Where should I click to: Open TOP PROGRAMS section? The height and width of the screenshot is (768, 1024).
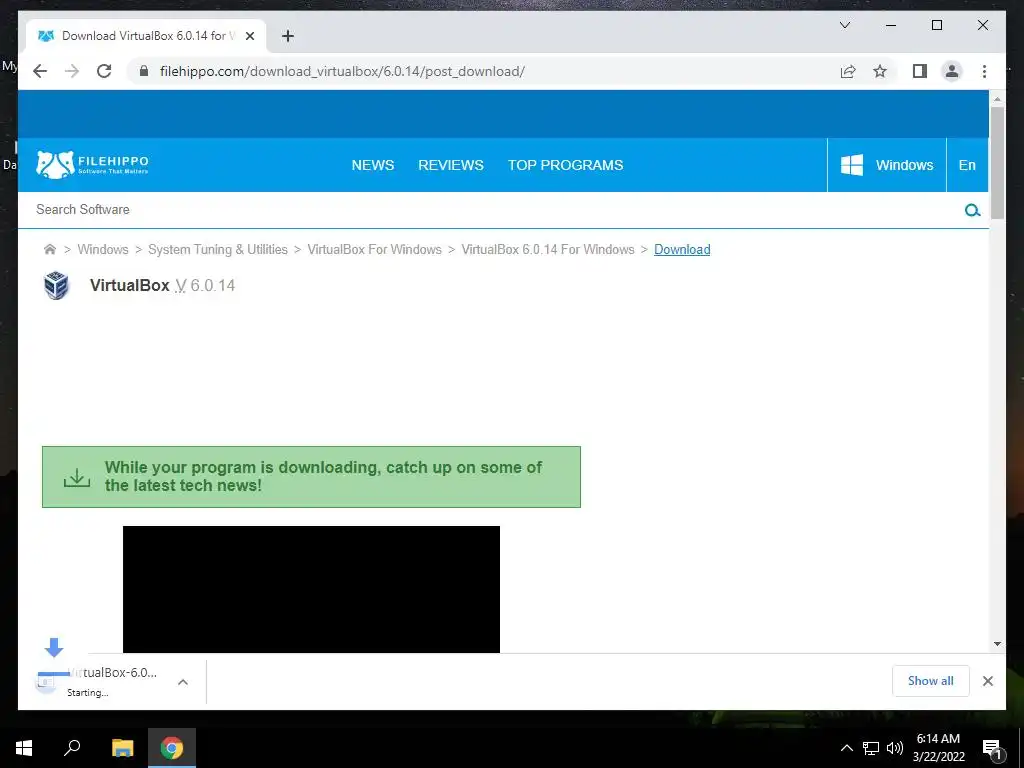(566, 165)
